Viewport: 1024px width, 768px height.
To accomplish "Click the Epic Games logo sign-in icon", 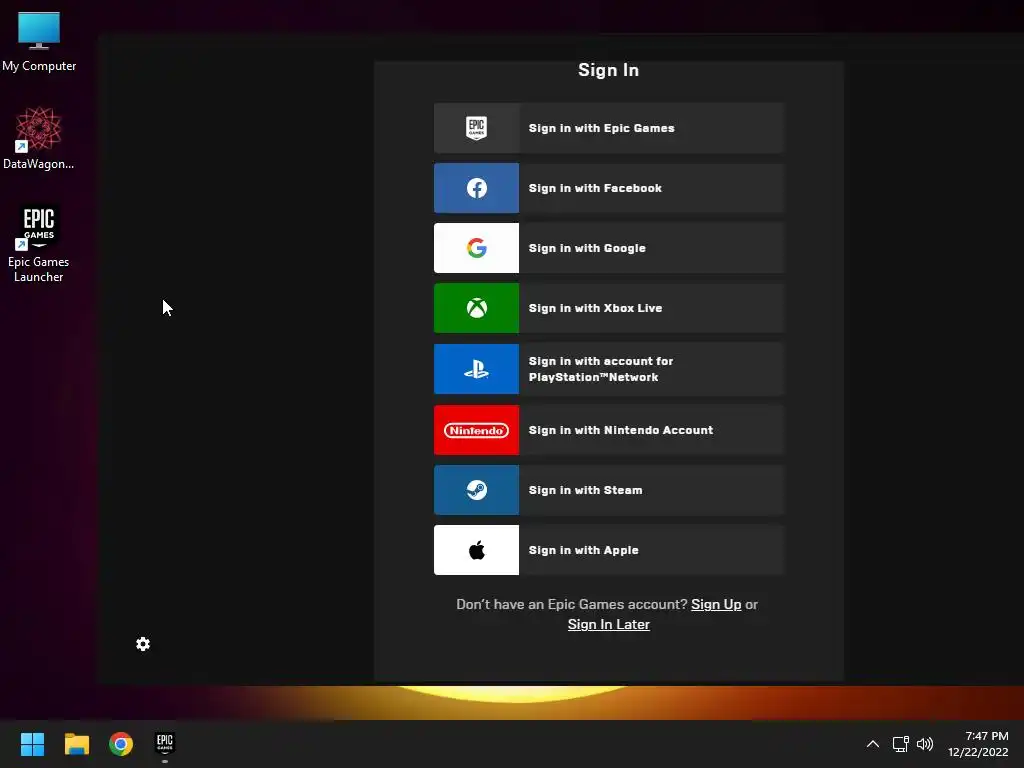I will 476,128.
